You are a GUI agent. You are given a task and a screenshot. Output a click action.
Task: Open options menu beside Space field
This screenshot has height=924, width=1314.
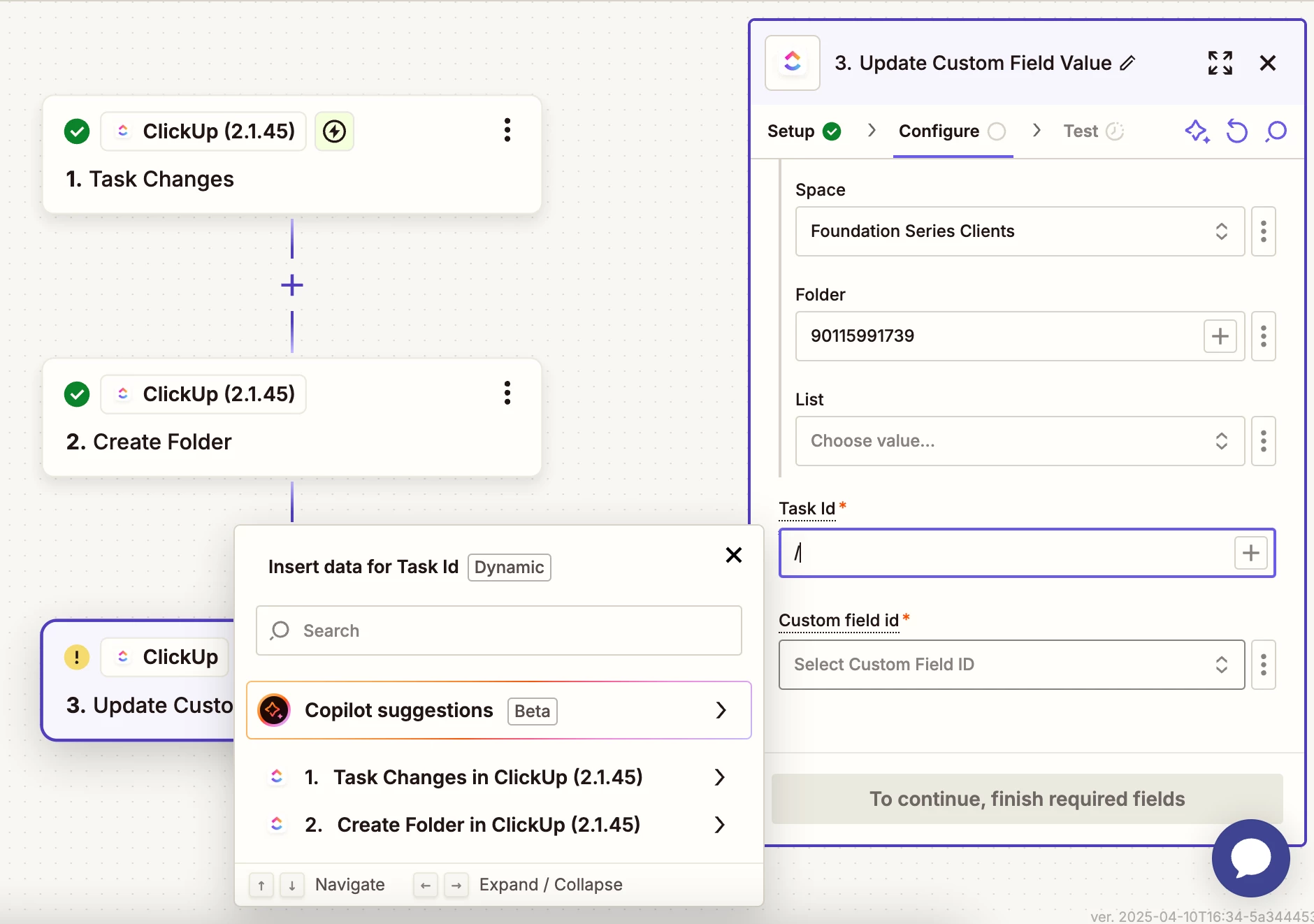click(1264, 231)
